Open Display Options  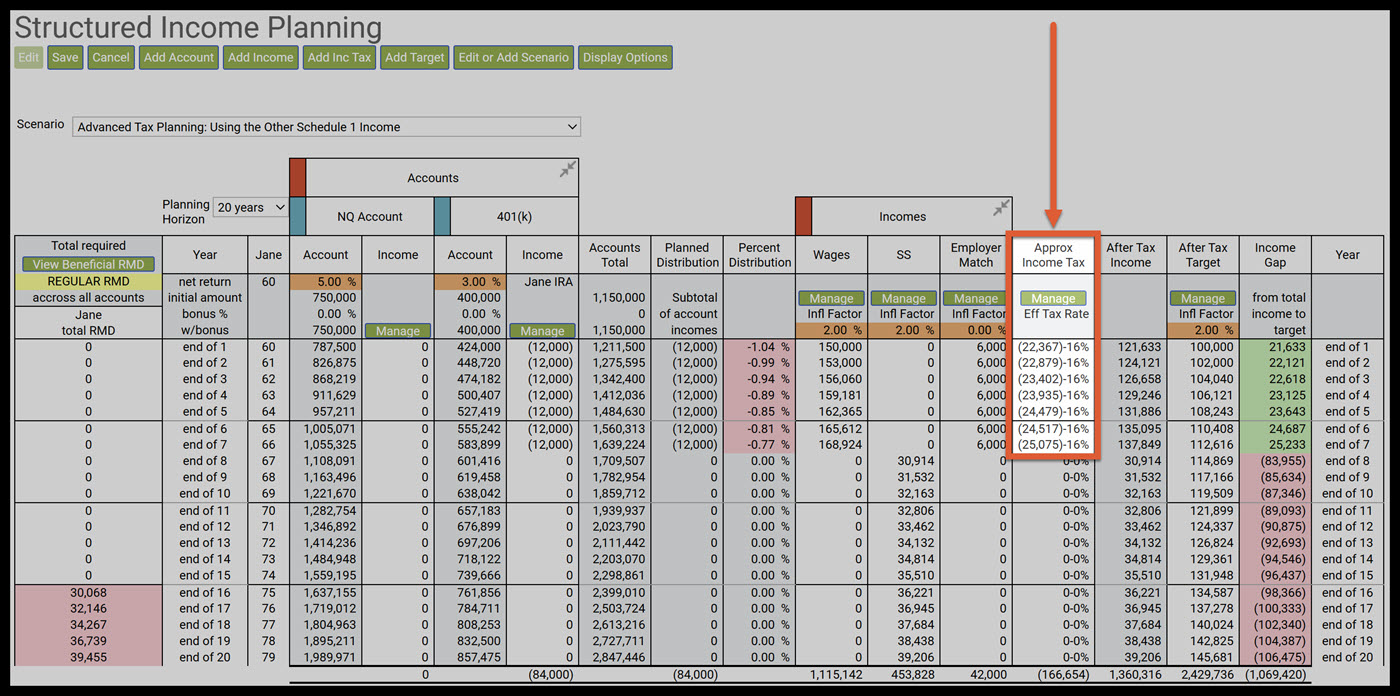click(625, 57)
